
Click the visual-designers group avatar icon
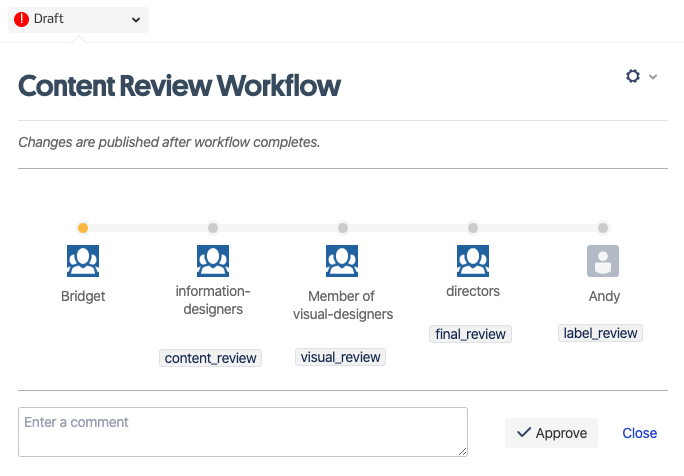pos(342,261)
